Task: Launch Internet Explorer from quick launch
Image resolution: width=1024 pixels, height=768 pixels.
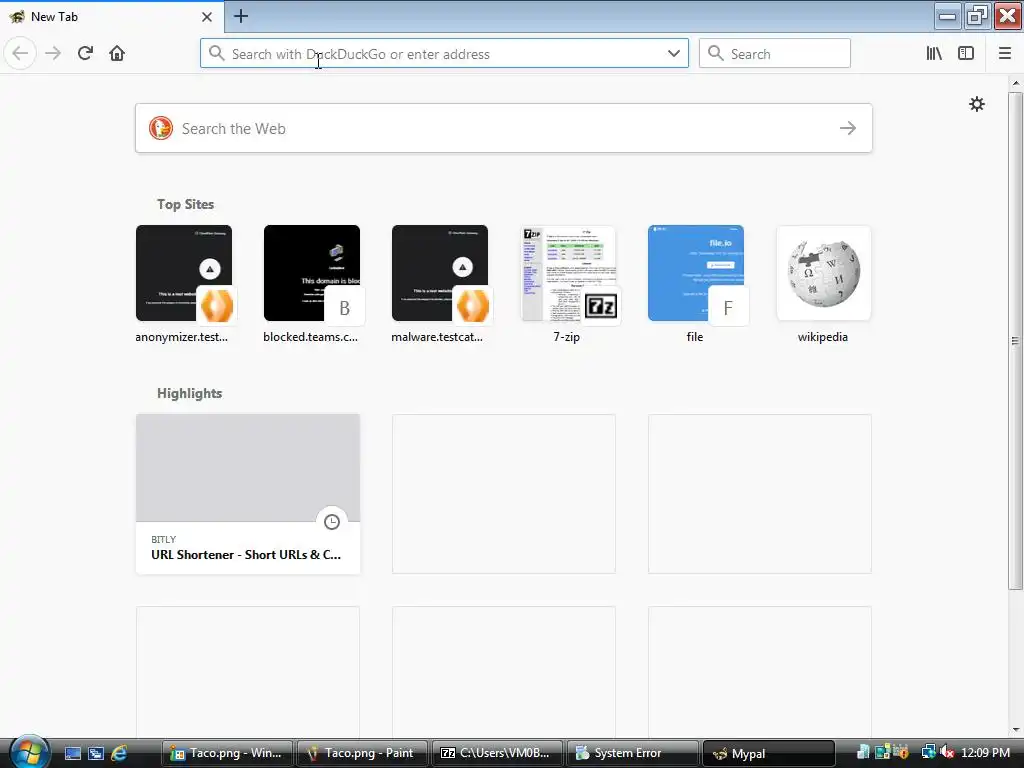Action: [x=120, y=753]
